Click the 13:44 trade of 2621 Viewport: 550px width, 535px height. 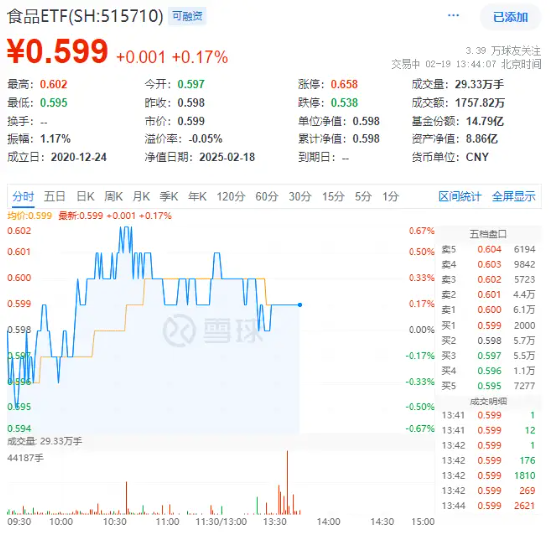(488, 506)
